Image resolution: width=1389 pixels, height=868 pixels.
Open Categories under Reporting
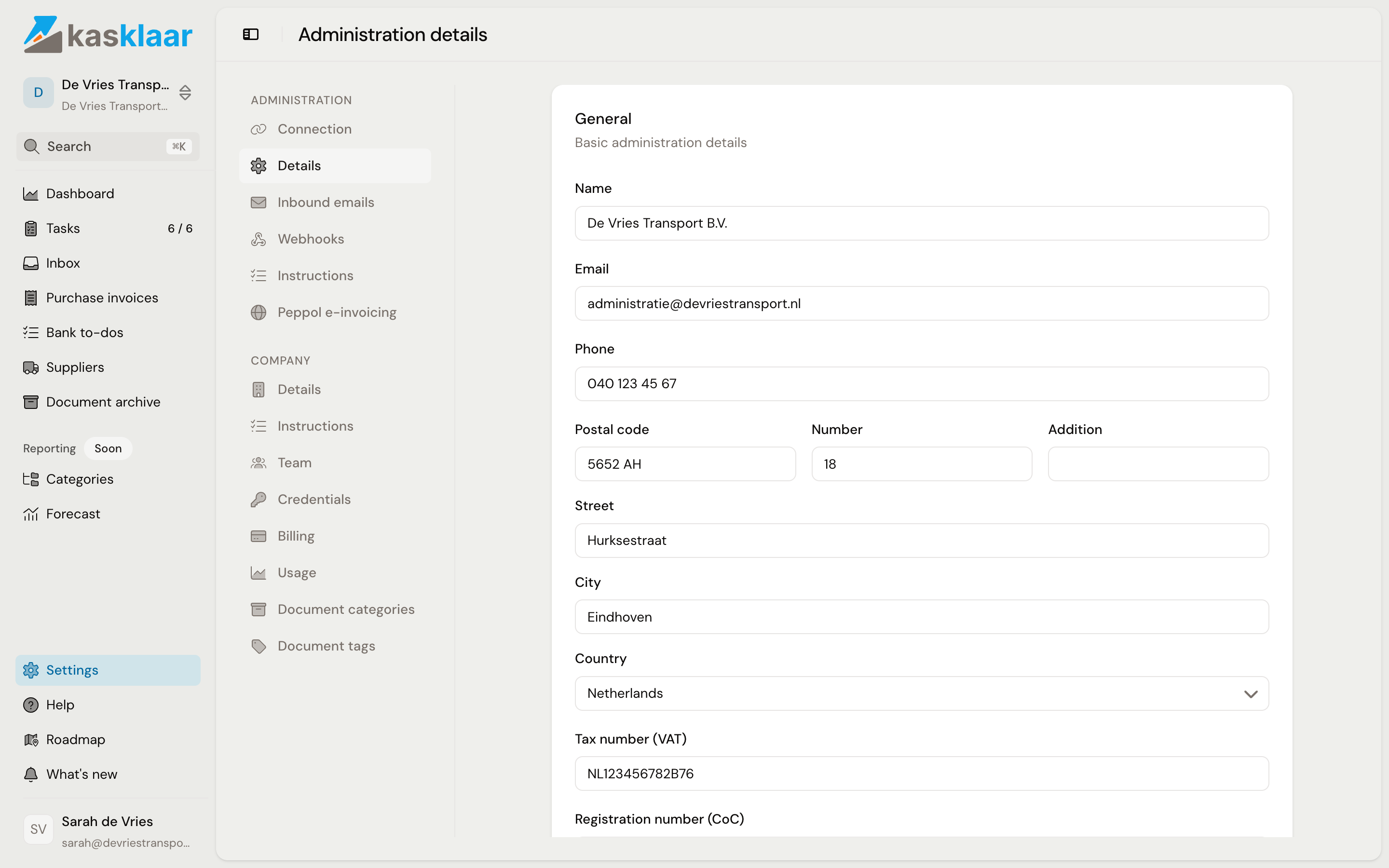pyautogui.click(x=108, y=479)
